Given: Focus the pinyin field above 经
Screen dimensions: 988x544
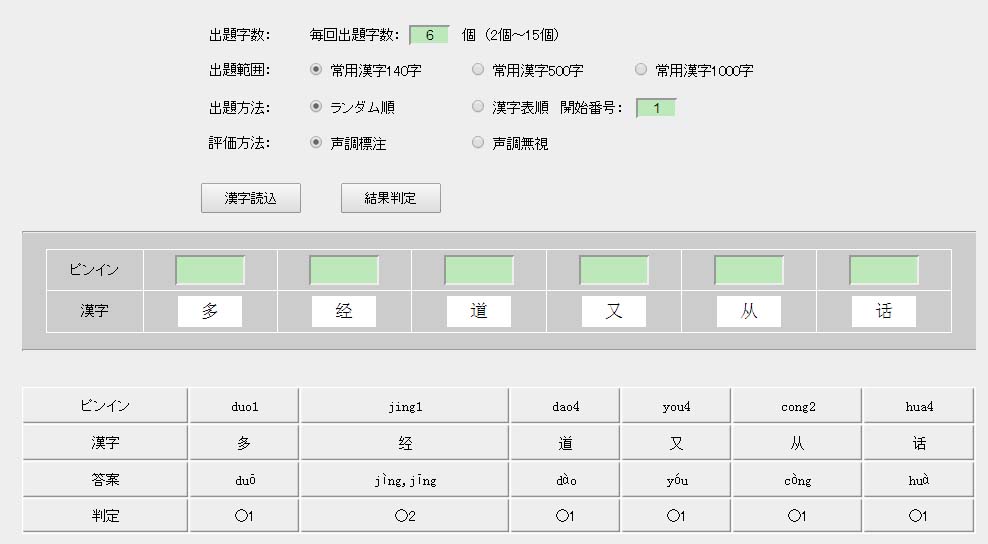Looking at the screenshot, I should point(344,270).
